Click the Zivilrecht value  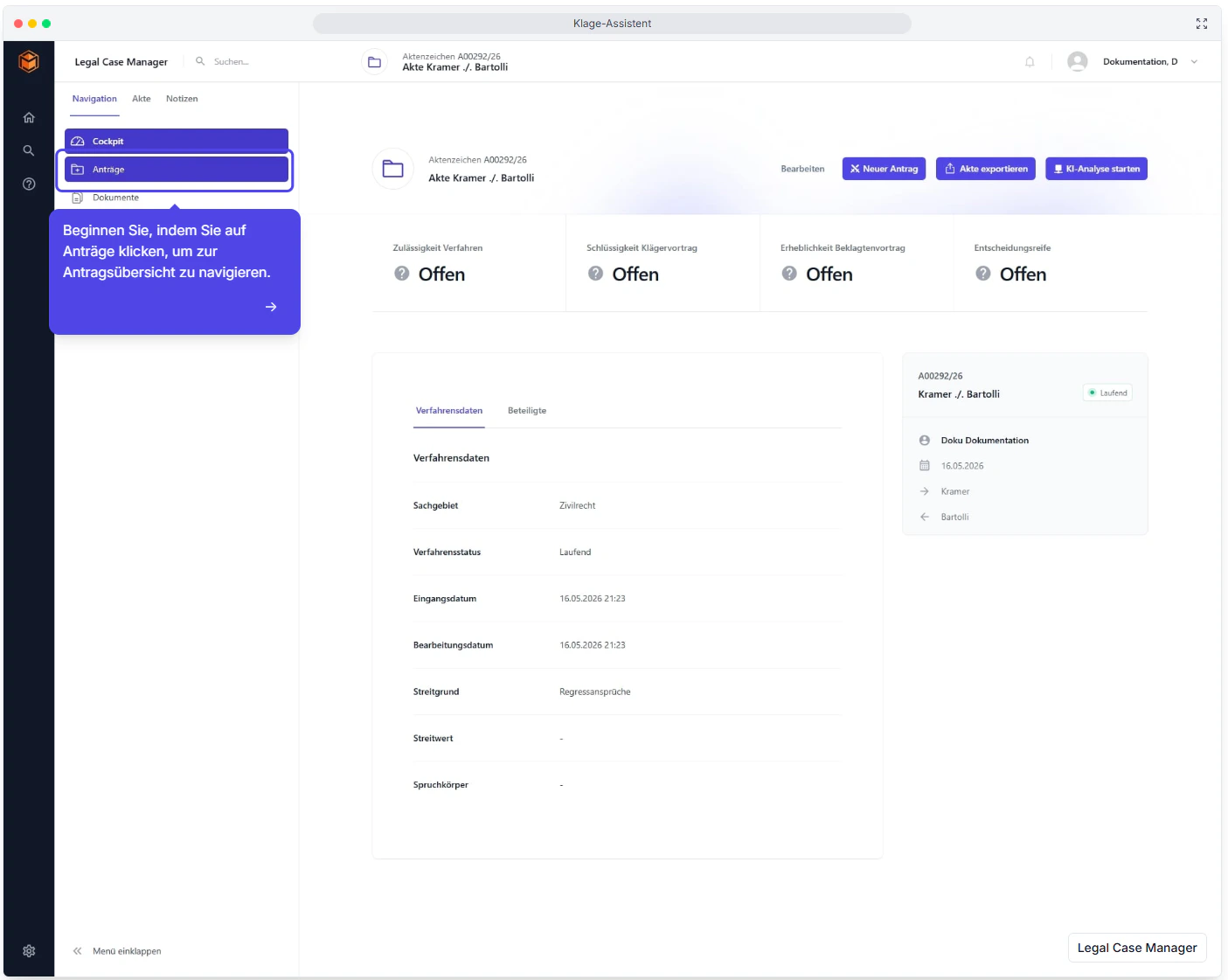point(578,506)
